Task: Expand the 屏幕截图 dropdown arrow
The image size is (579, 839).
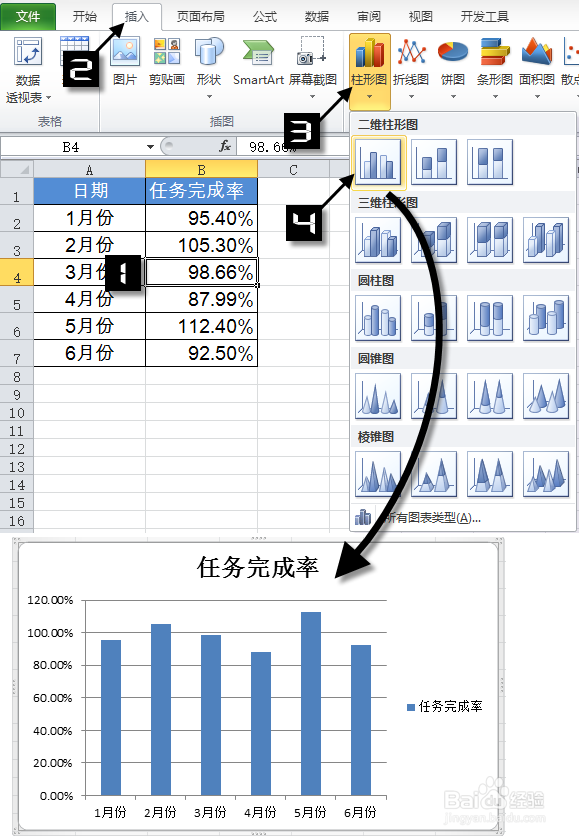Action: point(313,97)
